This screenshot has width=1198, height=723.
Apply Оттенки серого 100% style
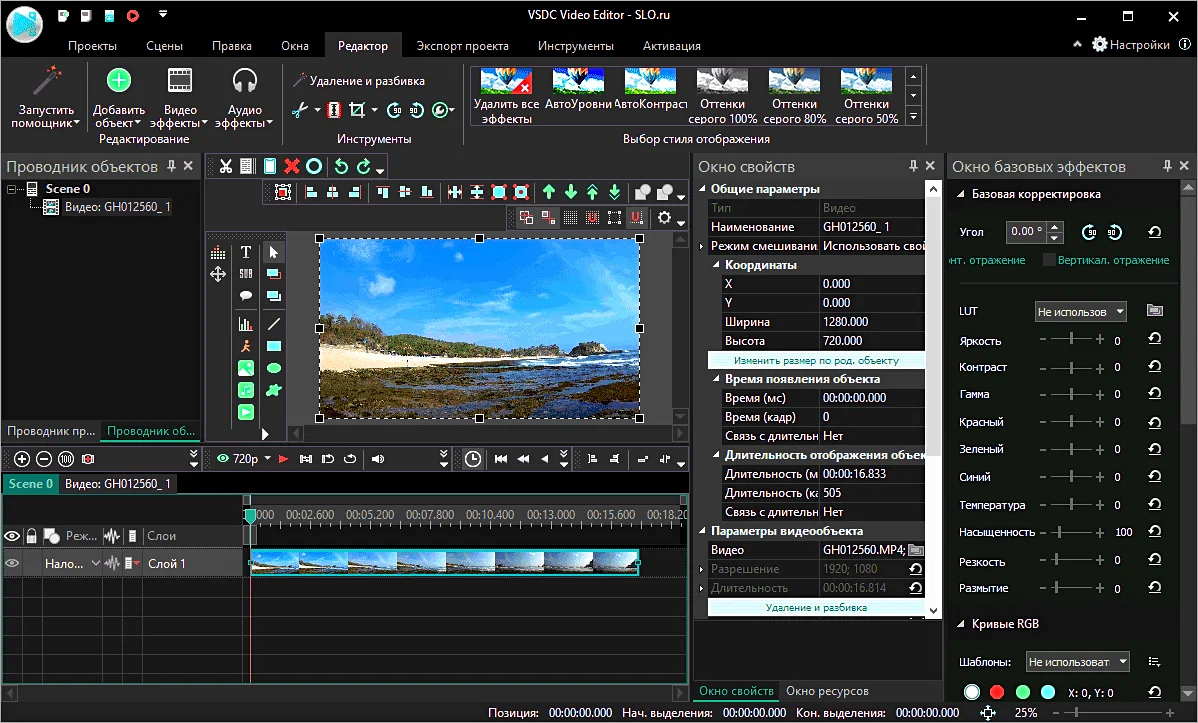pyautogui.click(x=722, y=96)
